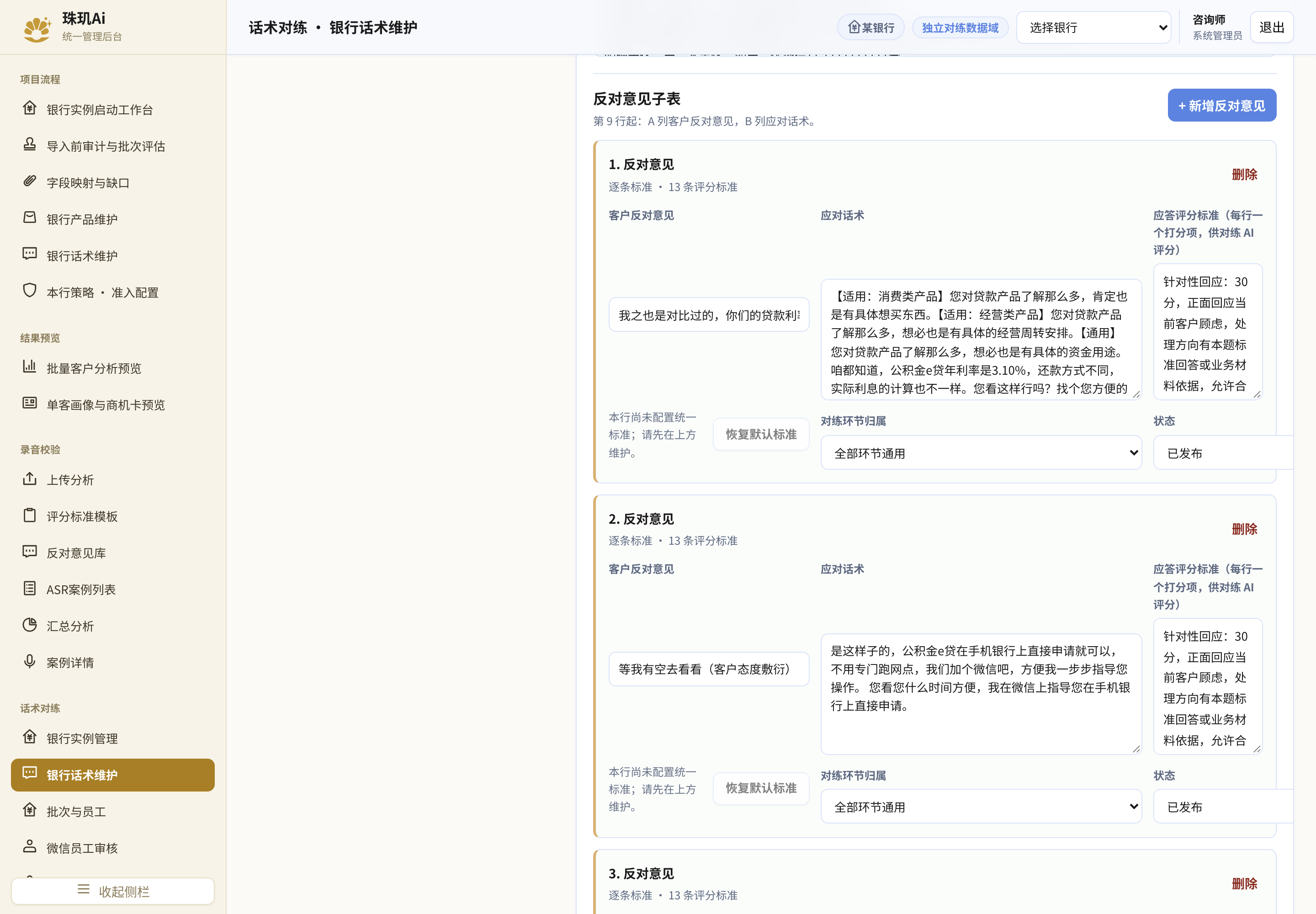Image resolution: width=1316 pixels, height=914 pixels.
Task: Click the 上传分析 upload icon
Action: (x=30, y=479)
